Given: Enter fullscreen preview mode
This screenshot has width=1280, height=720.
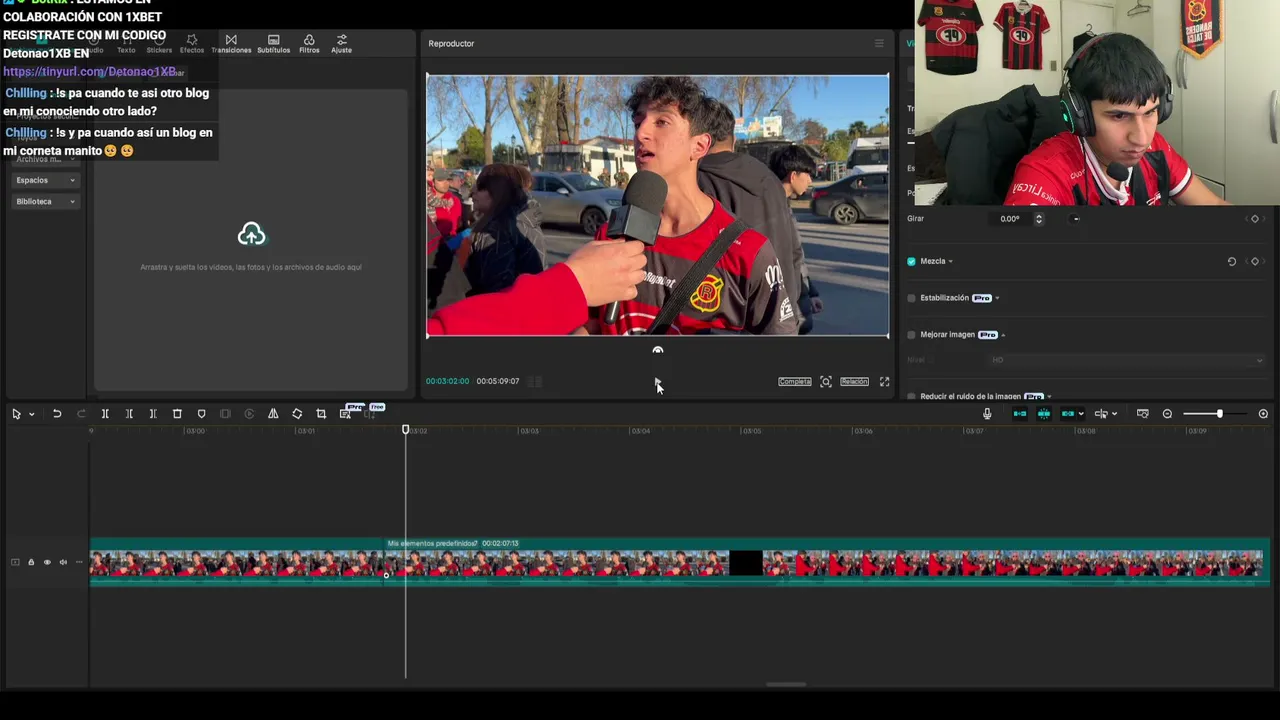Looking at the screenshot, I should 884,382.
